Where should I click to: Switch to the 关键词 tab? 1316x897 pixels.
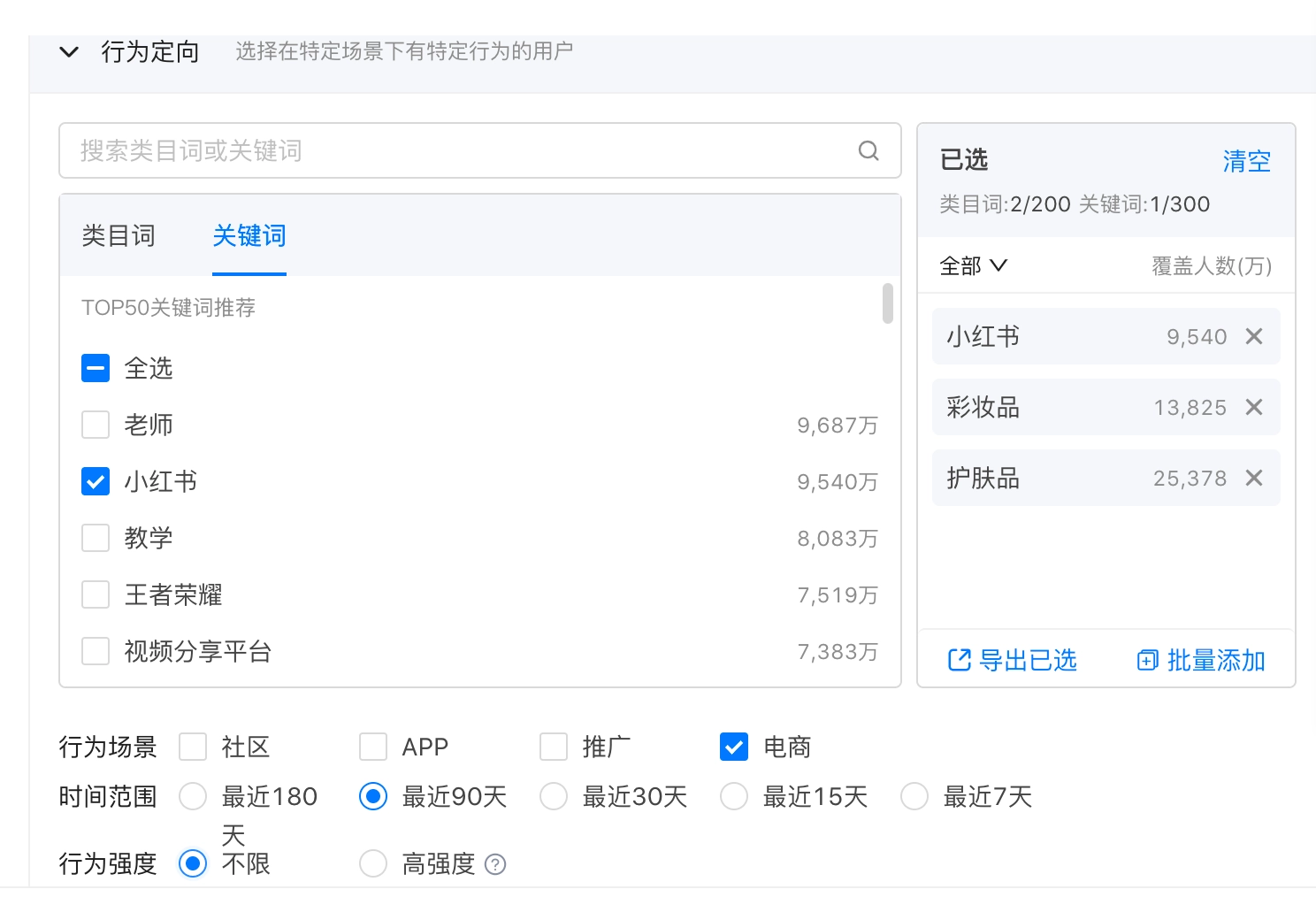tap(249, 235)
